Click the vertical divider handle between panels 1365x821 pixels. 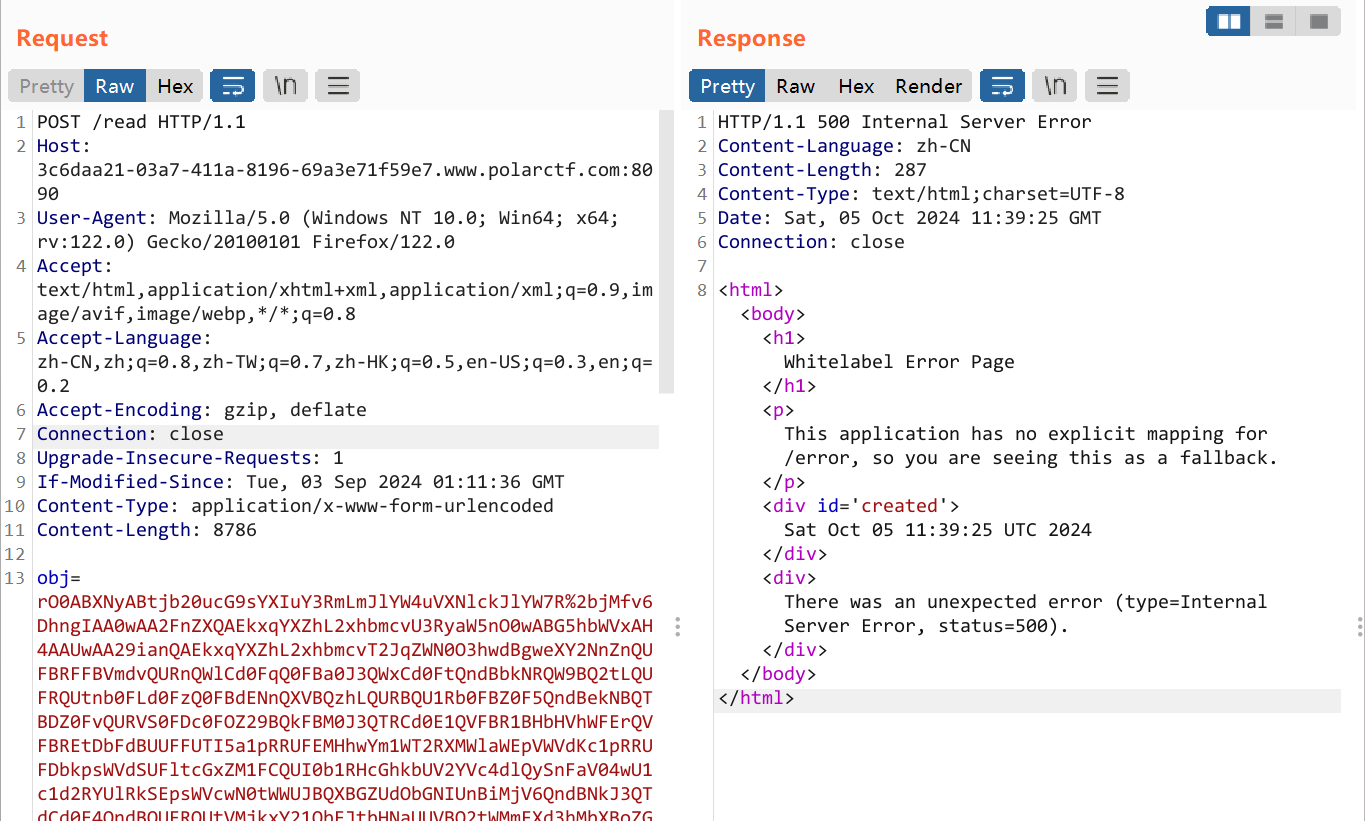[x=678, y=627]
